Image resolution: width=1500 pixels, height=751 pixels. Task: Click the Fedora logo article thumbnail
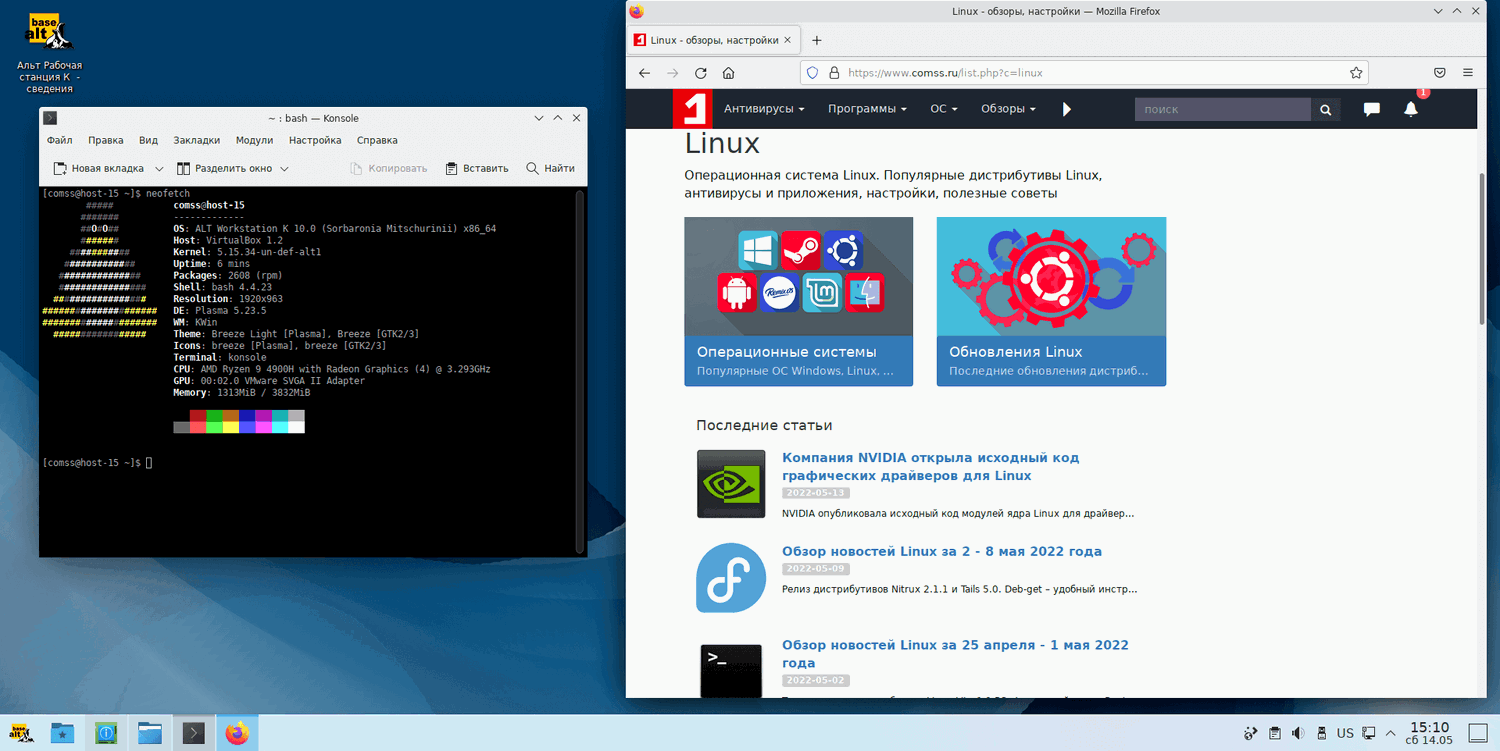[731, 578]
